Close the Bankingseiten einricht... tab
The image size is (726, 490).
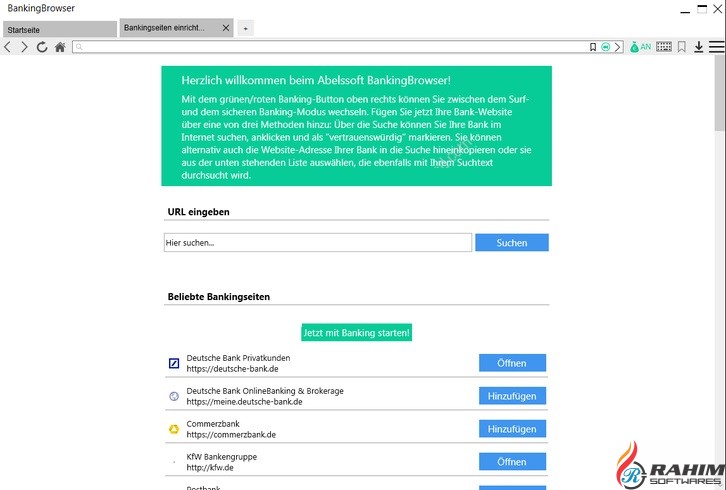click(x=226, y=28)
